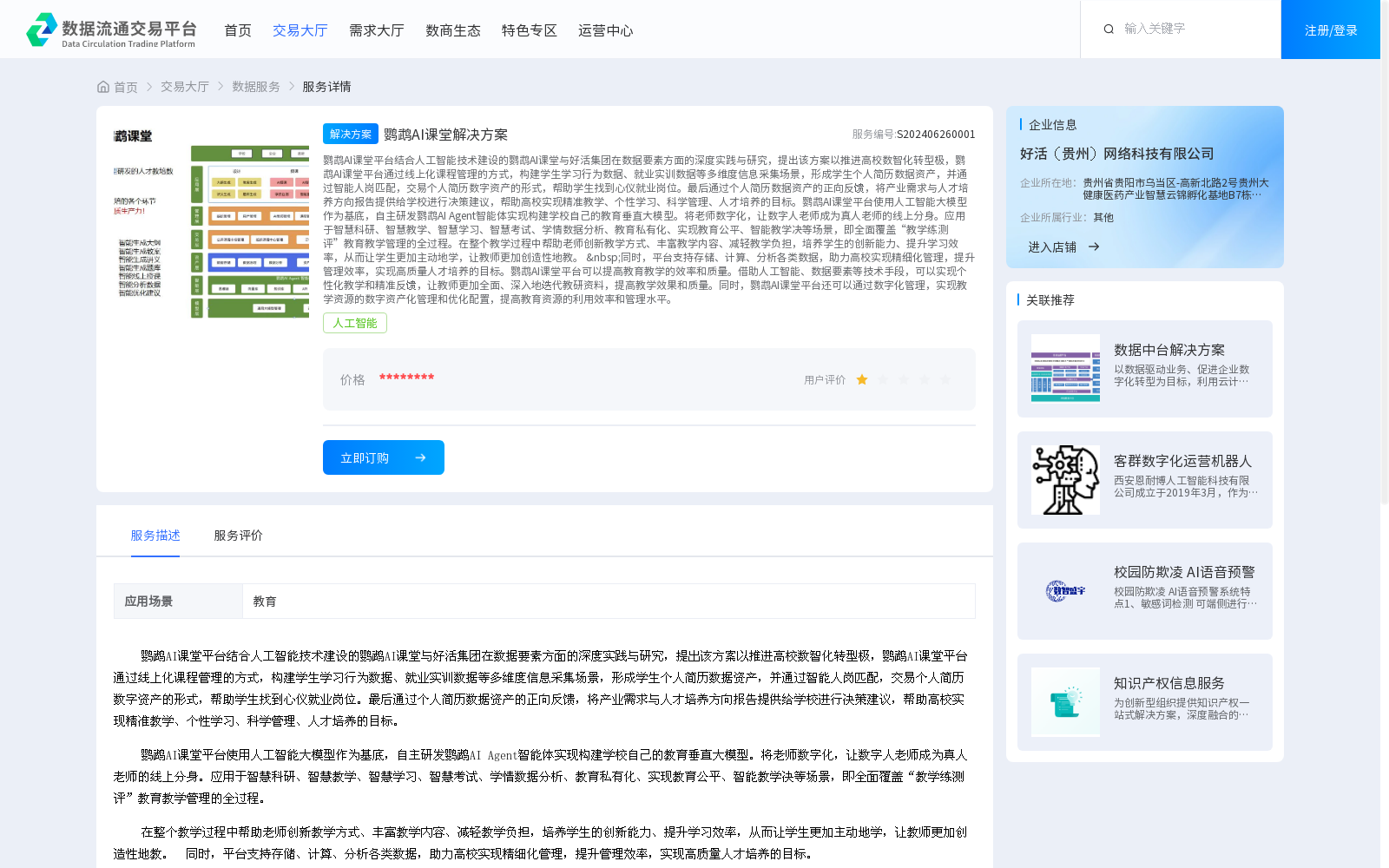Click the 客群数字化运营机器人 title

[x=1183, y=461]
